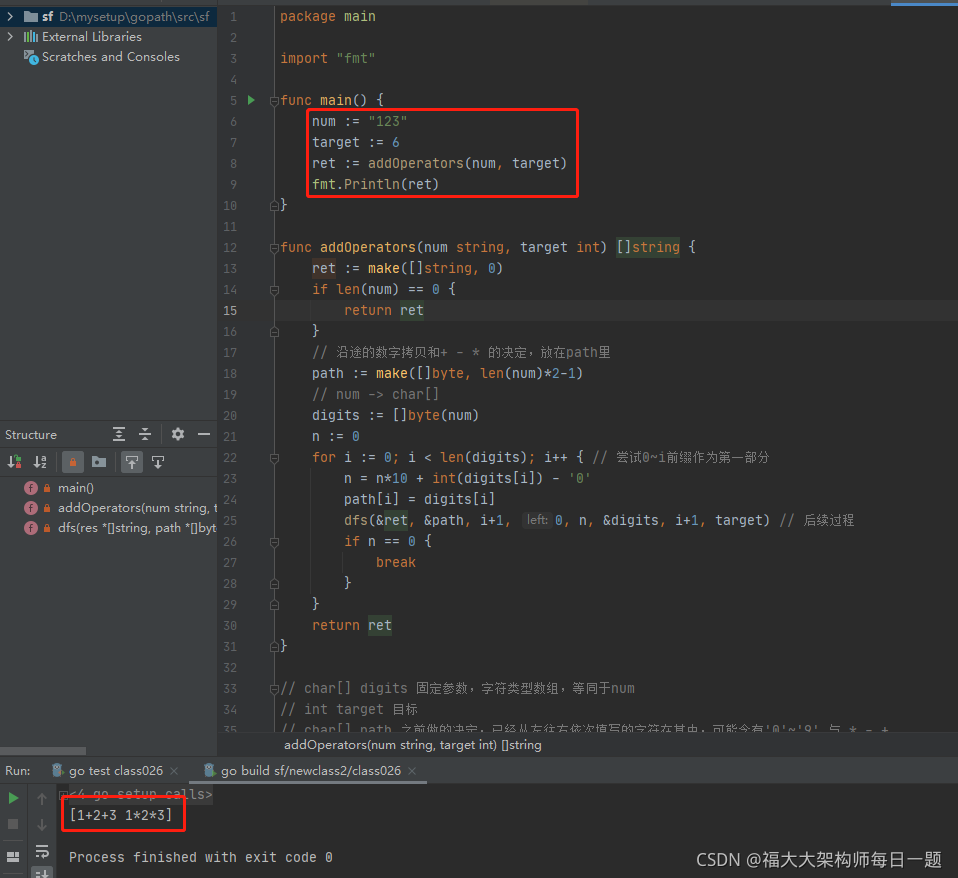The image size is (958, 878).
Task: Close the go test class026 tab
Action: click(x=174, y=771)
